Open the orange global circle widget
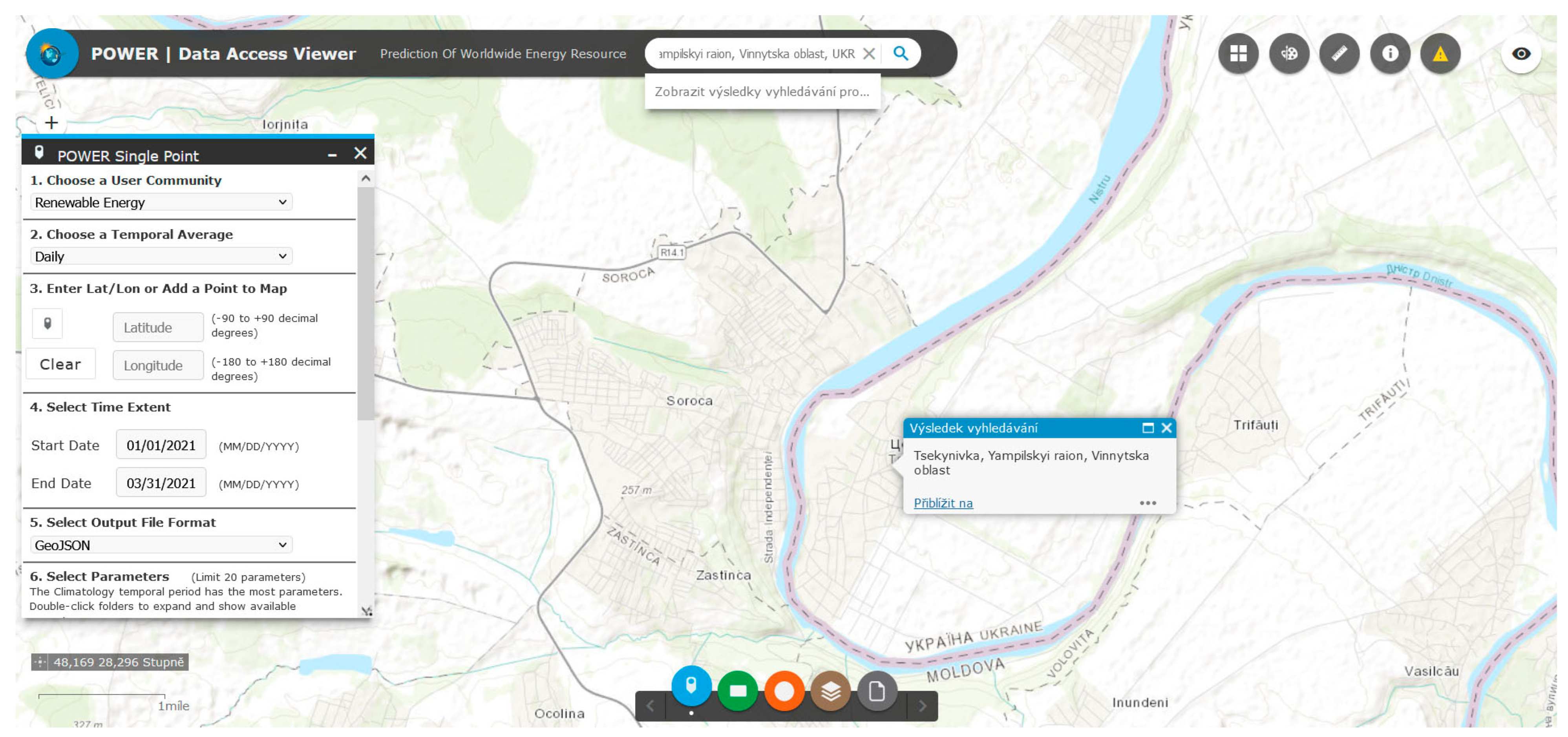This screenshot has height=737, width=1568. (x=784, y=691)
